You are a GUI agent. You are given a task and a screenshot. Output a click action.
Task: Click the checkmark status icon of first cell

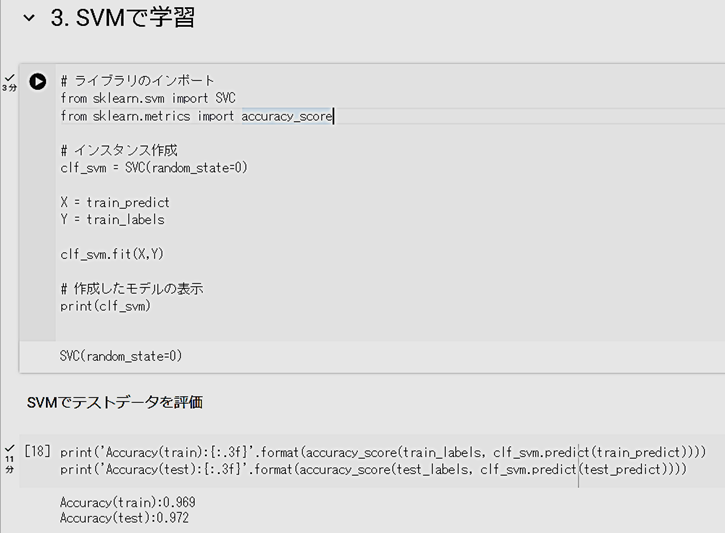(9, 77)
